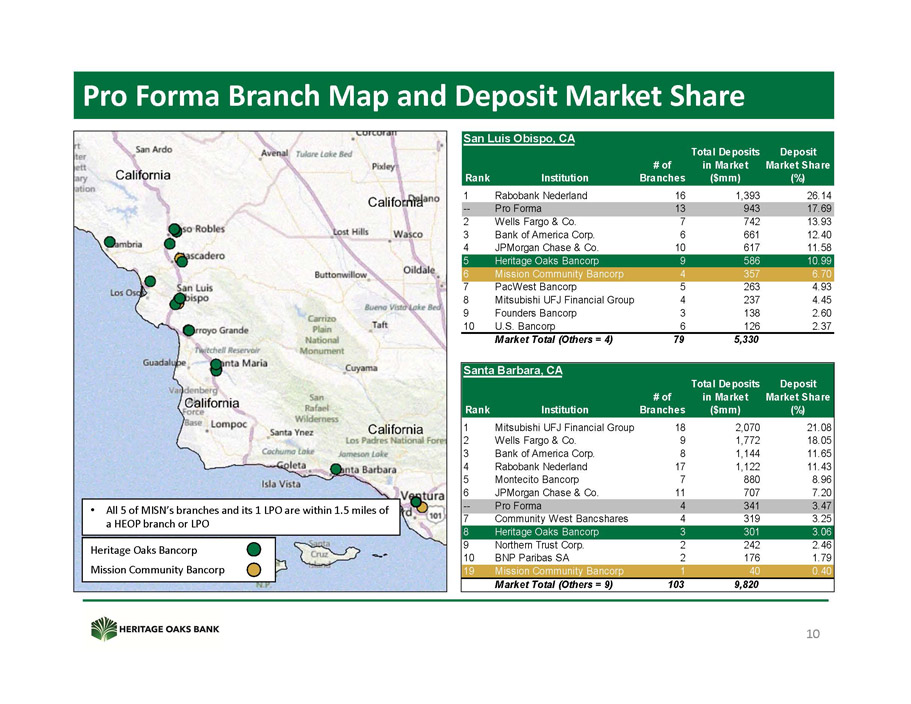This screenshot has height=704, width=911.
Task: Click 'San Luis Obispo, CA' table heading
Action: (x=519, y=138)
